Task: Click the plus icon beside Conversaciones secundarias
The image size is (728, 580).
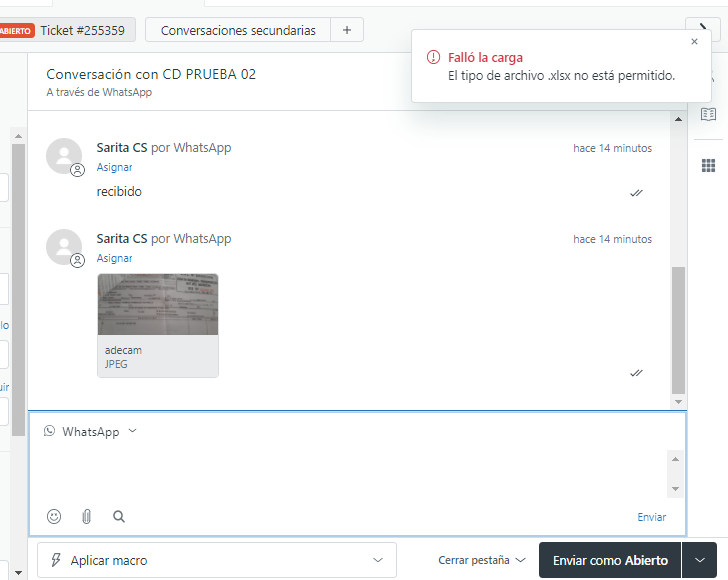Action: point(346,30)
